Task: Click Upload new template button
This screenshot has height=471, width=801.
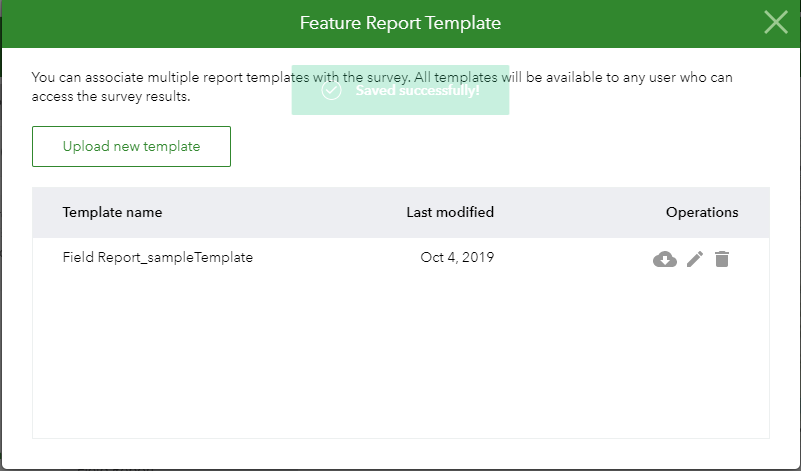Action: 131,146
